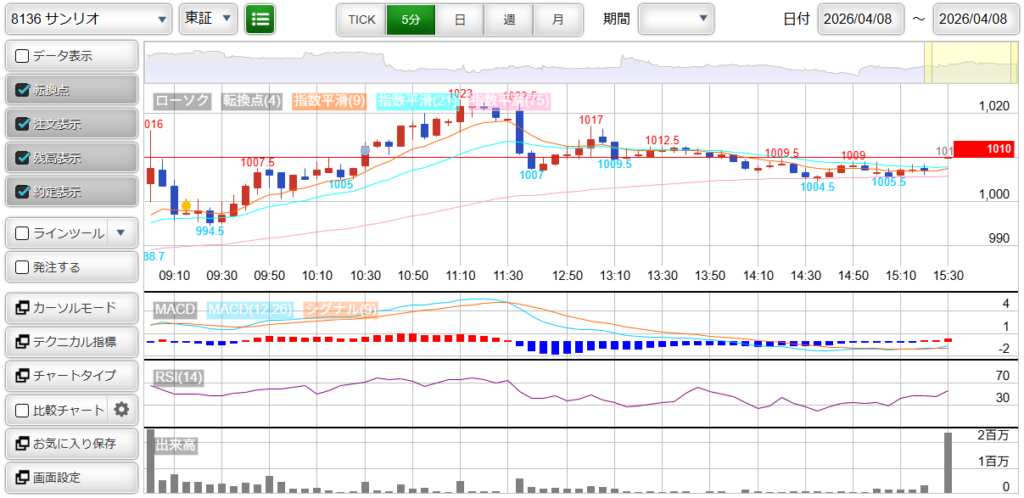Open テクニカル指標 panel via its icon
Image resolution: width=1024 pixels, height=498 pixels.
coord(22,341)
